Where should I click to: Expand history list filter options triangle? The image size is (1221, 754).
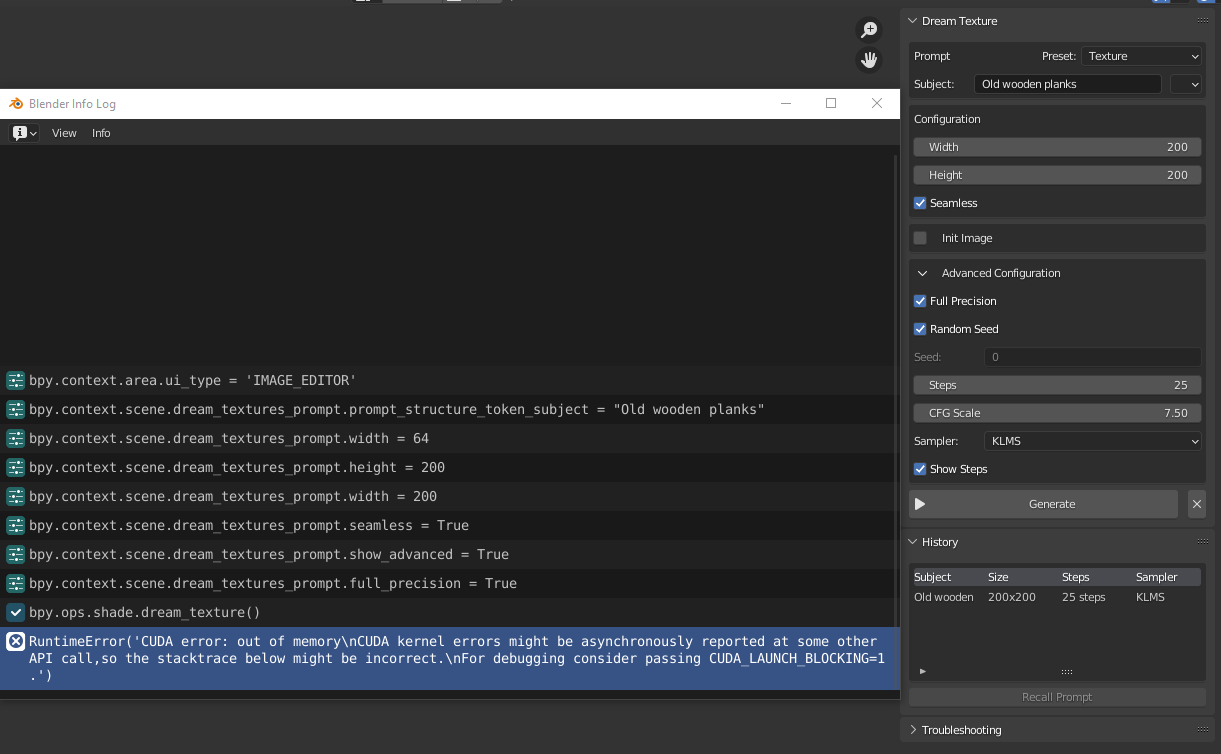pos(922,672)
